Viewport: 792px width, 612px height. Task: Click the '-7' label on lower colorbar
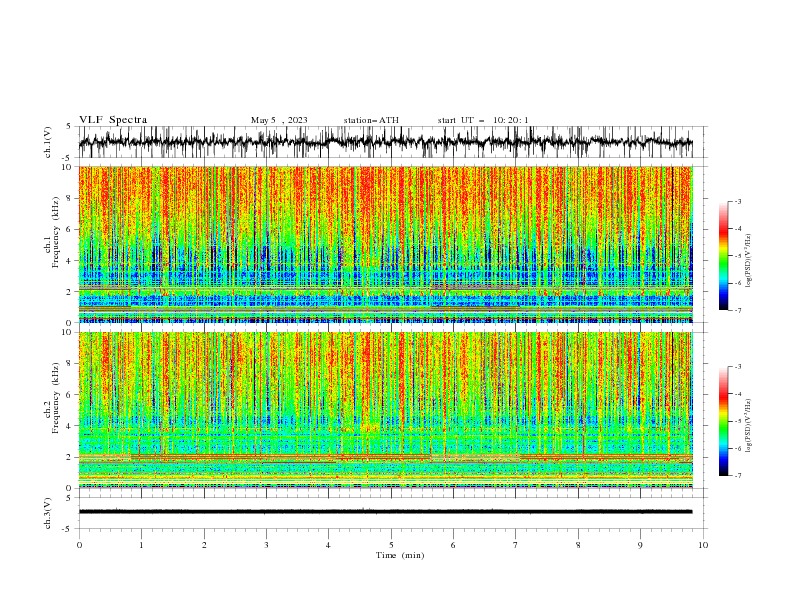738,476
